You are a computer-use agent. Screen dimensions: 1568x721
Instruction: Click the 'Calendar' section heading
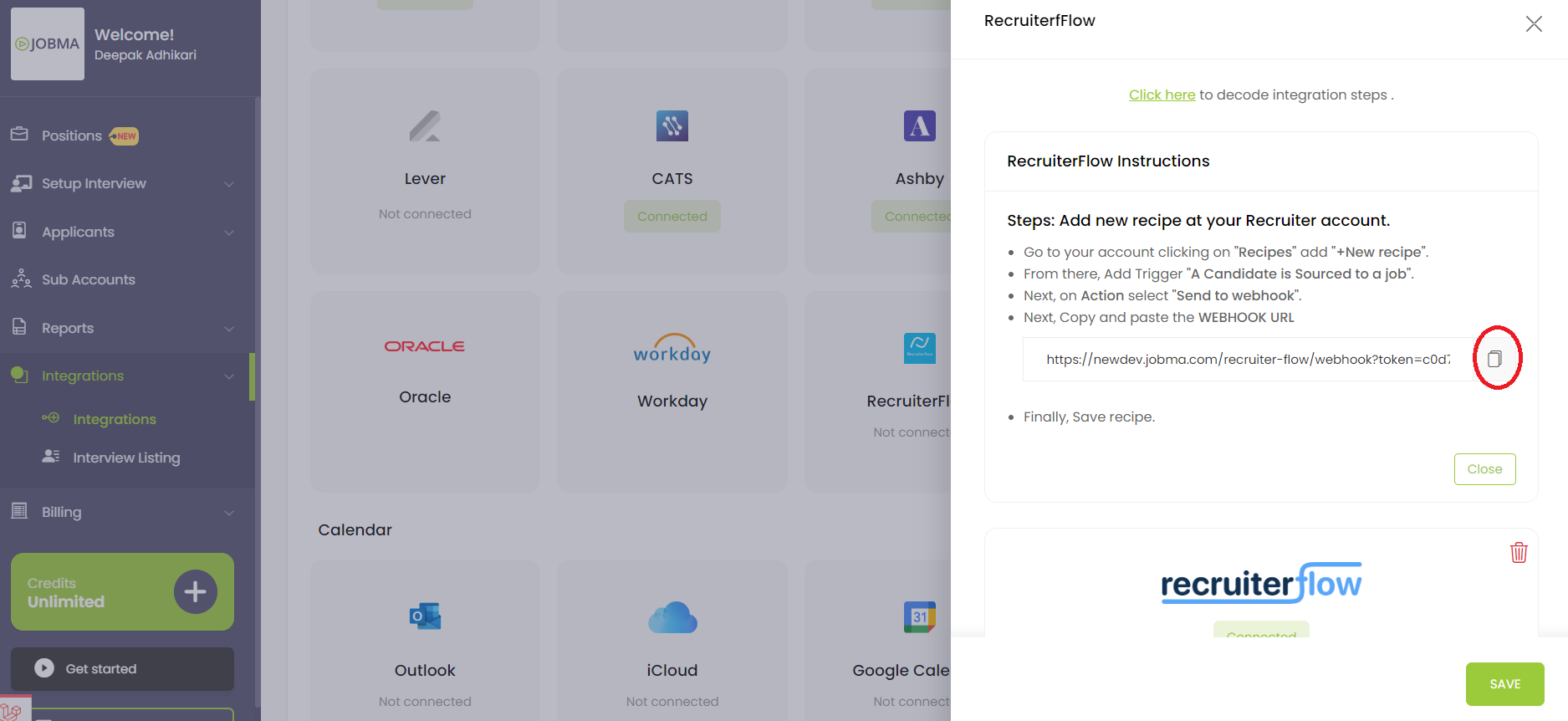click(x=355, y=529)
